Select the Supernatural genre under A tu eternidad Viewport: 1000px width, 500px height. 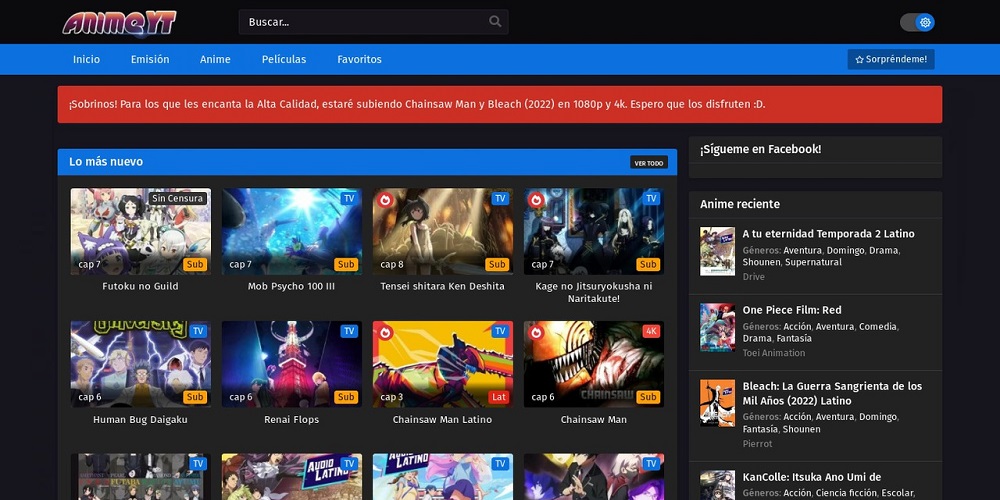[813, 262]
